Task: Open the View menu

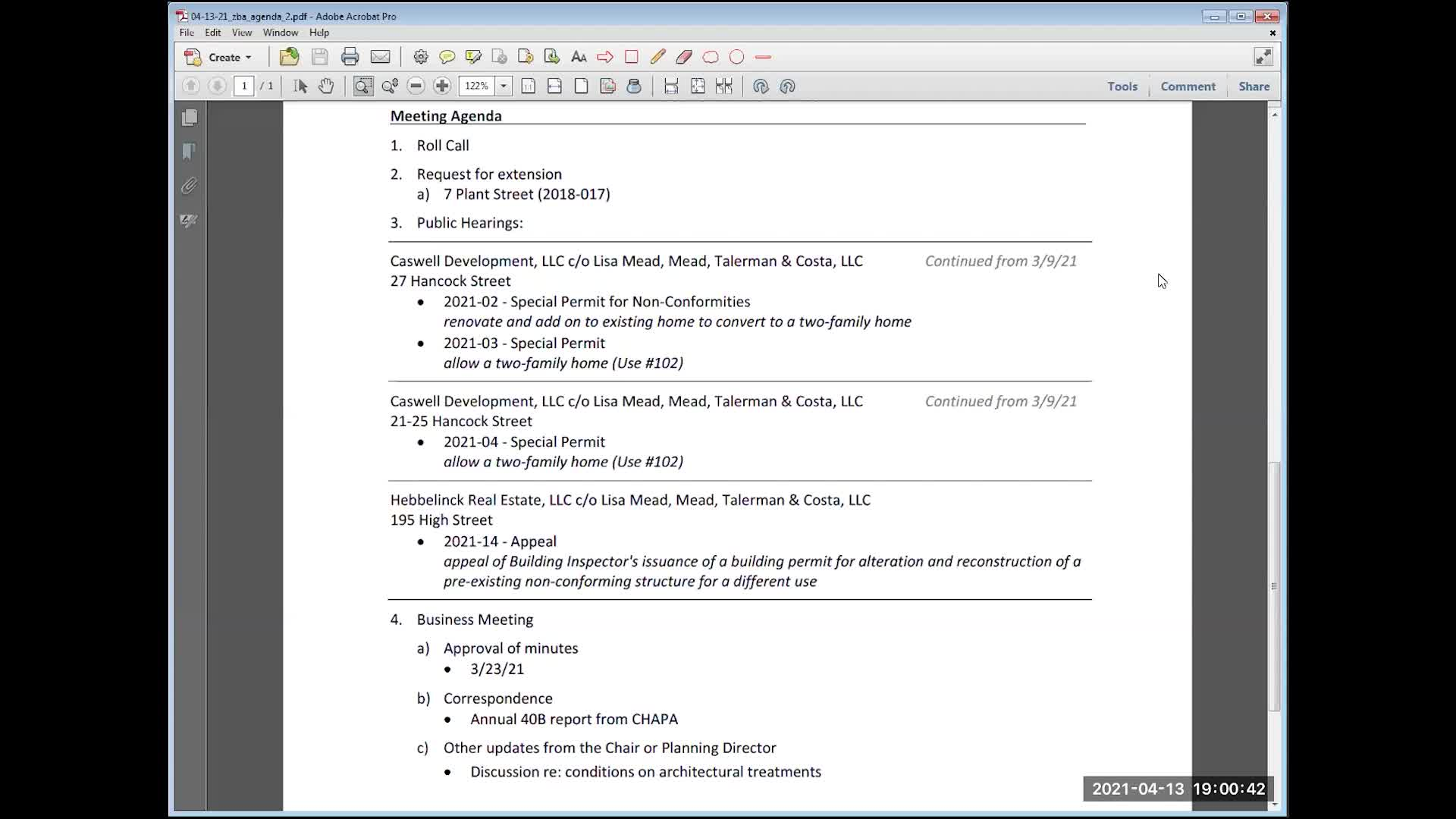Action: tap(241, 33)
